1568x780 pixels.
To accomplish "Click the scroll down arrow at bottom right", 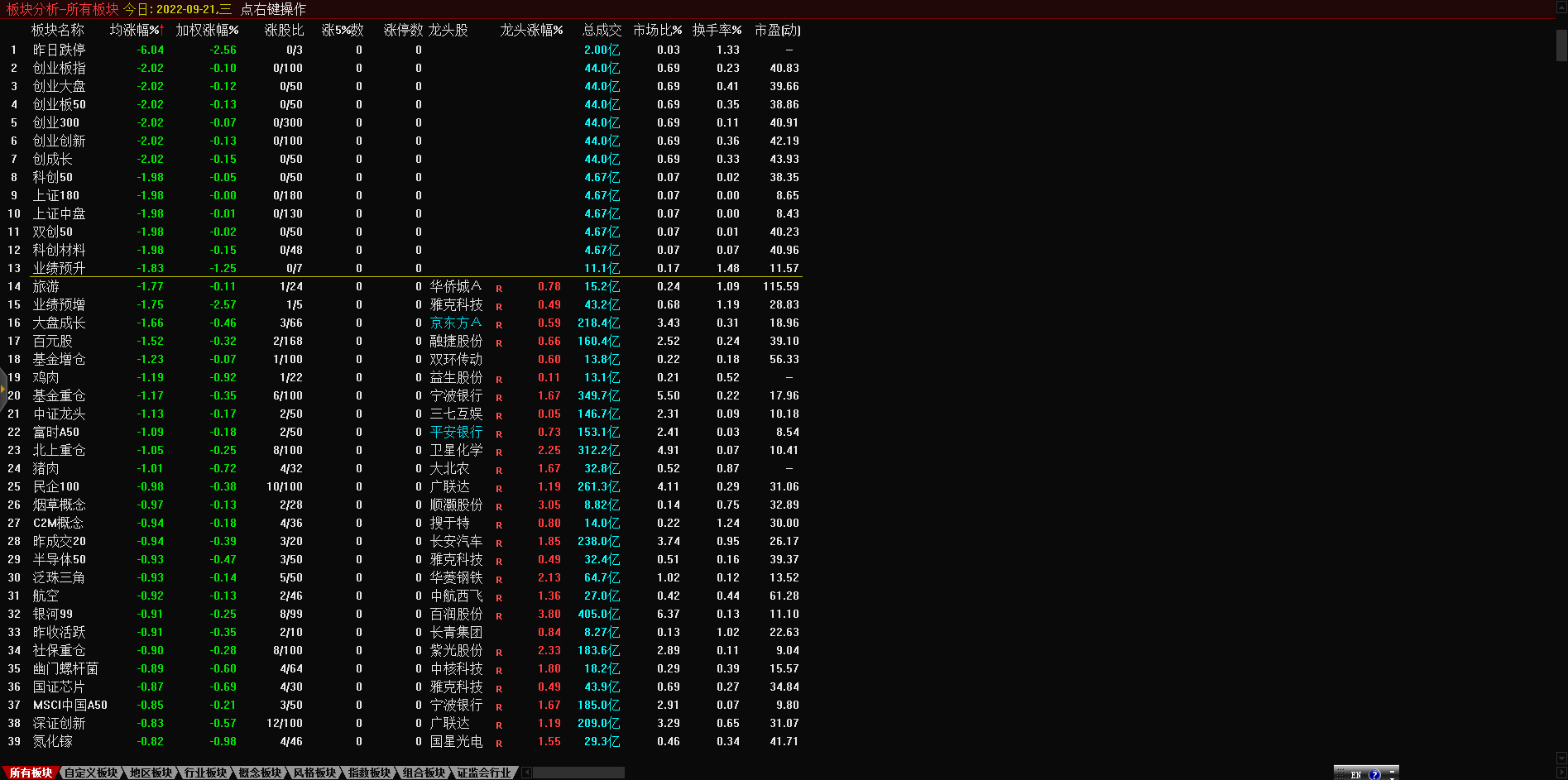I will [1561, 758].
